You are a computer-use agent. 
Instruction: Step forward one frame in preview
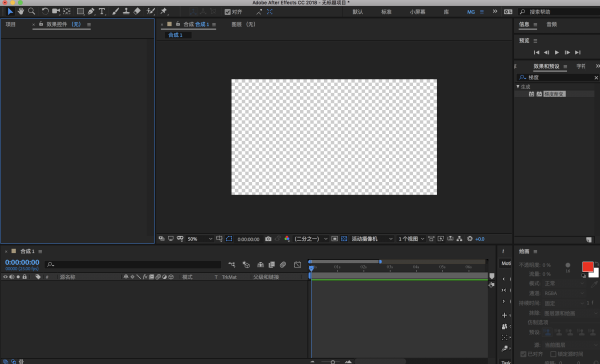coord(567,52)
